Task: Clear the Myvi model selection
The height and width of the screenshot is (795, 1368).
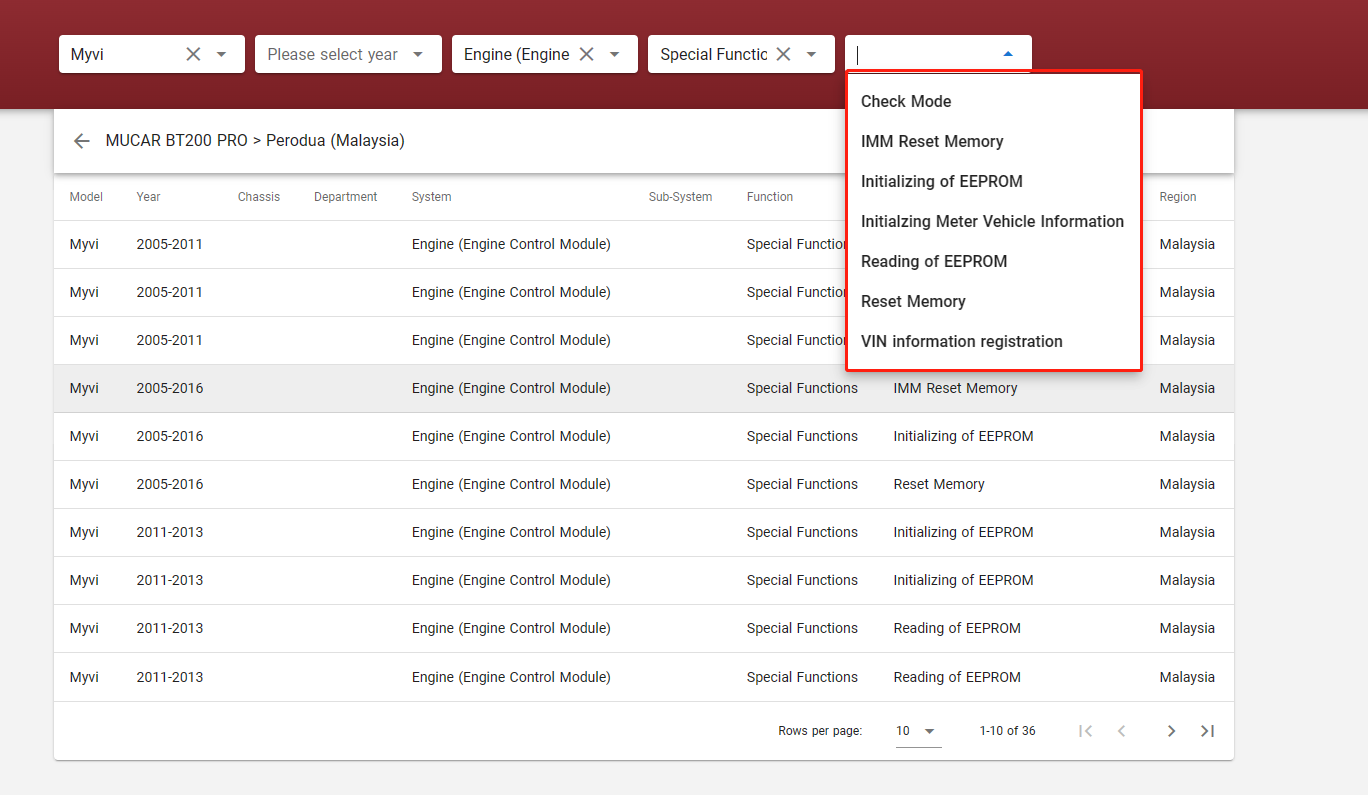Action: point(194,54)
